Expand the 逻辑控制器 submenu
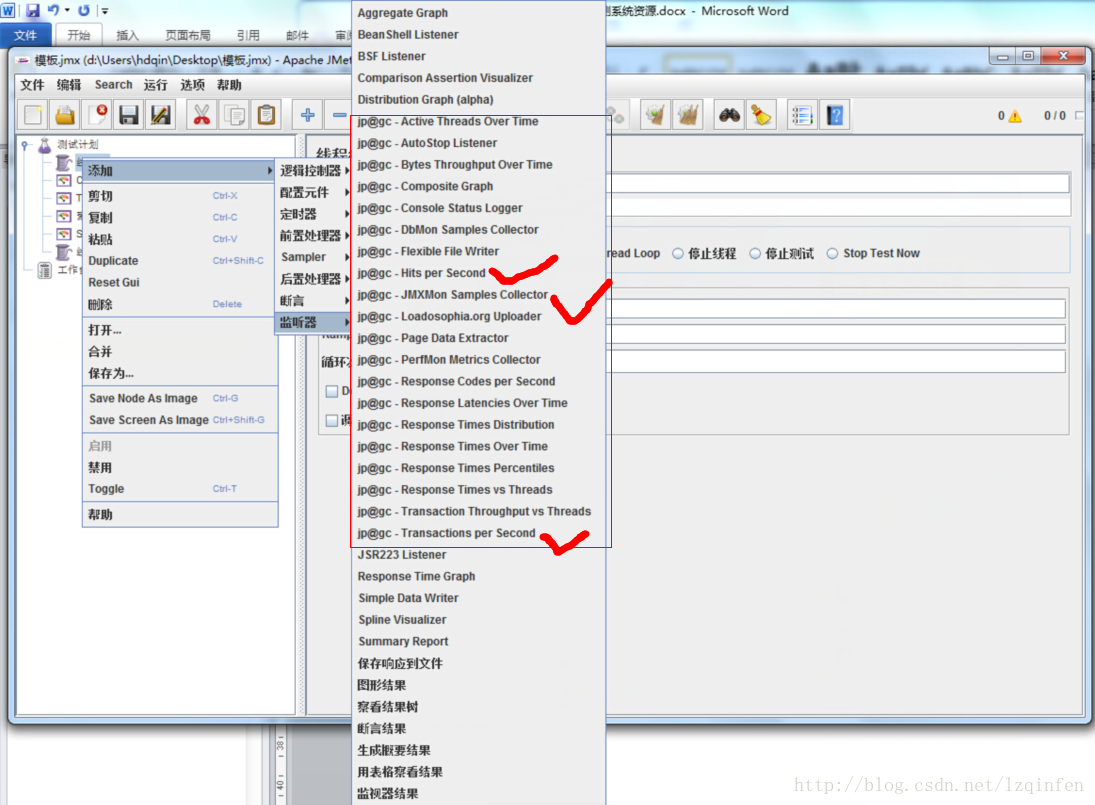 click(314, 171)
